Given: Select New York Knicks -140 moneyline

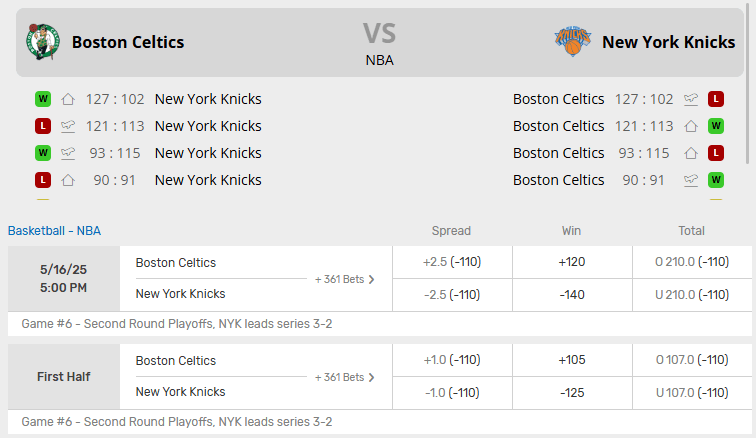Looking at the screenshot, I should point(572,295).
